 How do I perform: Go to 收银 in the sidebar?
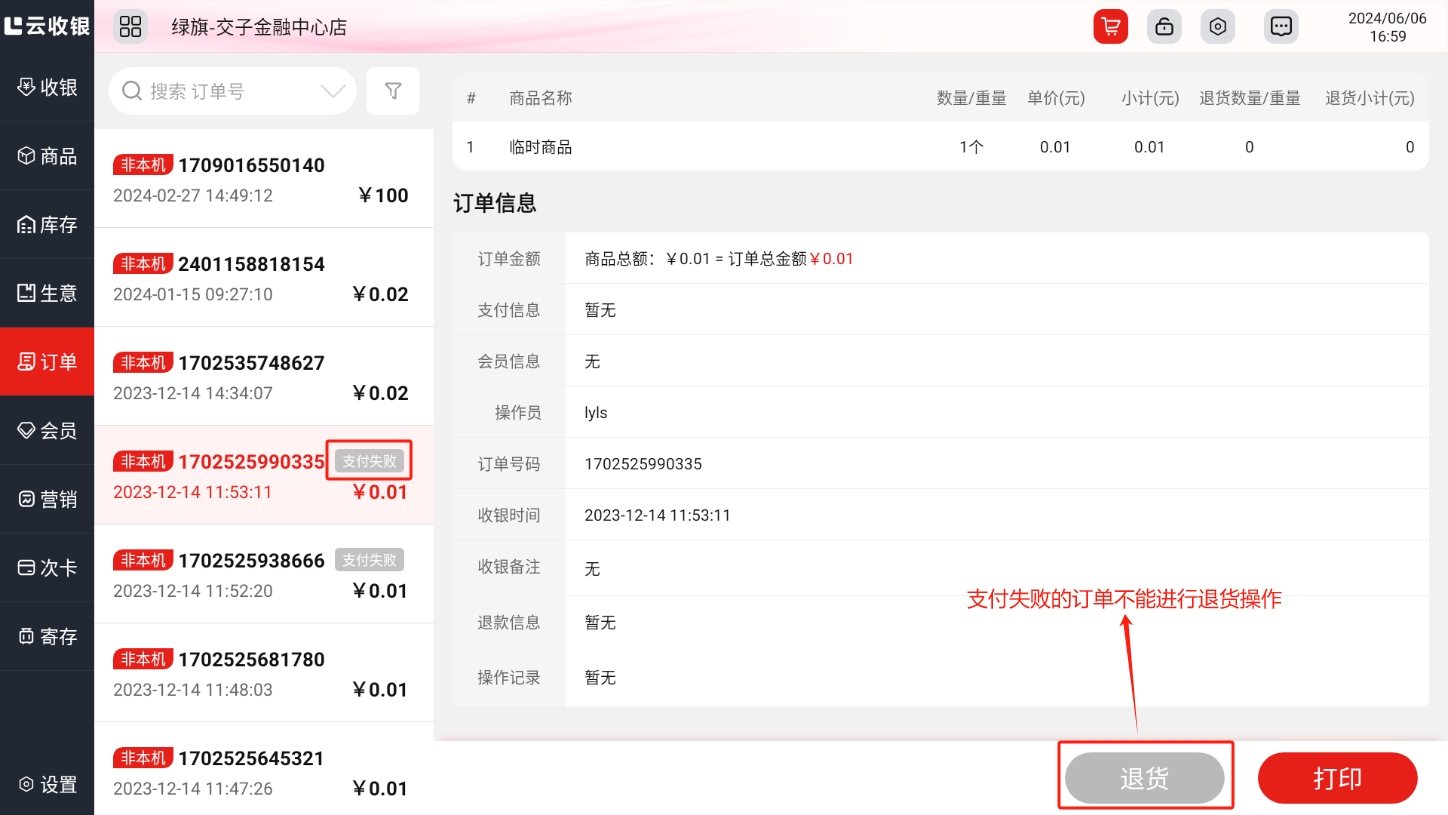coord(47,88)
